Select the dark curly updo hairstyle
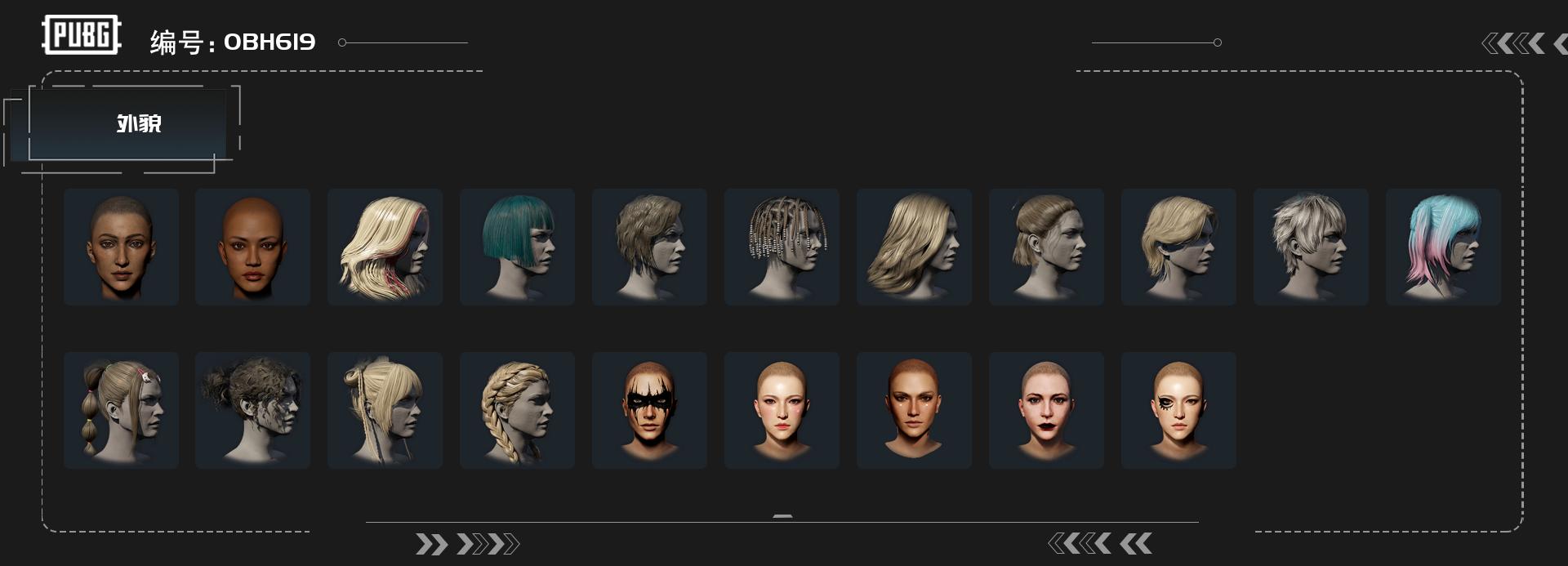The height and width of the screenshot is (566, 1568). click(x=252, y=410)
